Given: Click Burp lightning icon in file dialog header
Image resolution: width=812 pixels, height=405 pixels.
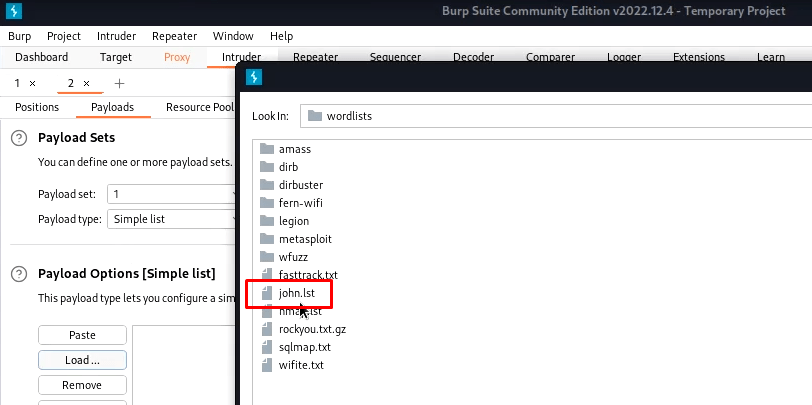Looking at the screenshot, I should point(254,77).
